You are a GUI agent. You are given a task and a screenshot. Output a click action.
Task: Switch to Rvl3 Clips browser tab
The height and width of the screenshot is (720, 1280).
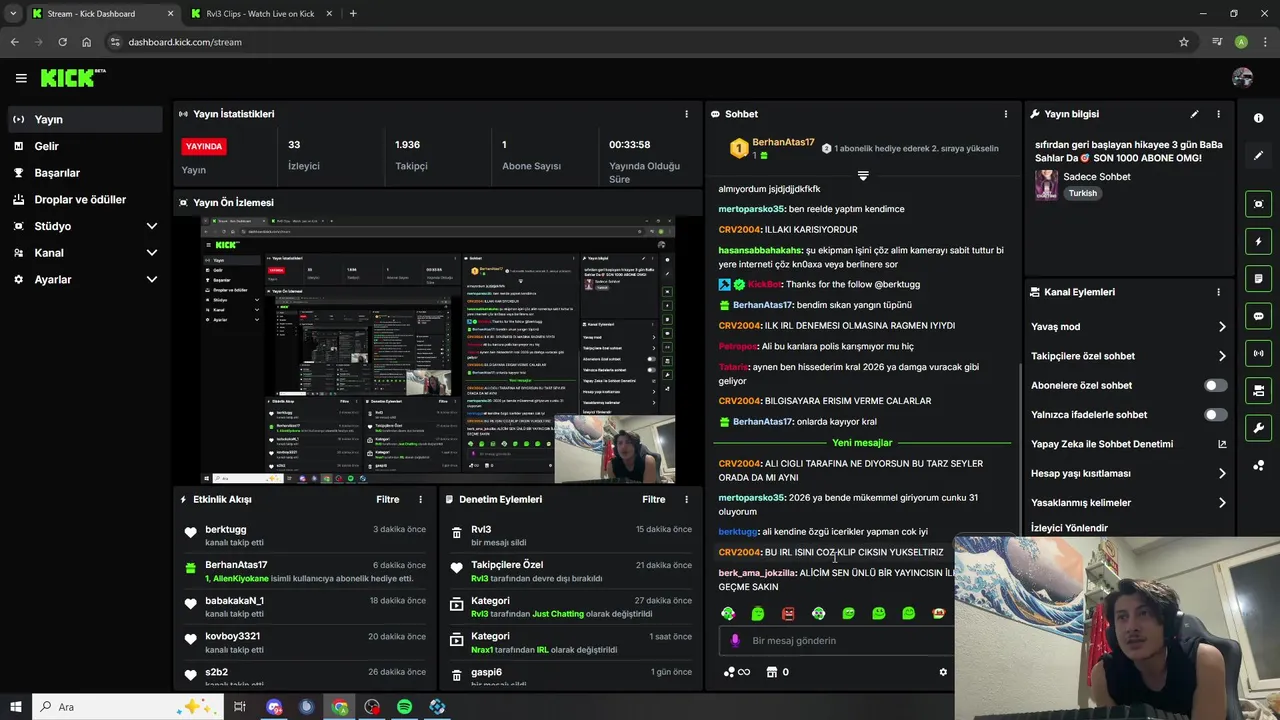point(263,14)
